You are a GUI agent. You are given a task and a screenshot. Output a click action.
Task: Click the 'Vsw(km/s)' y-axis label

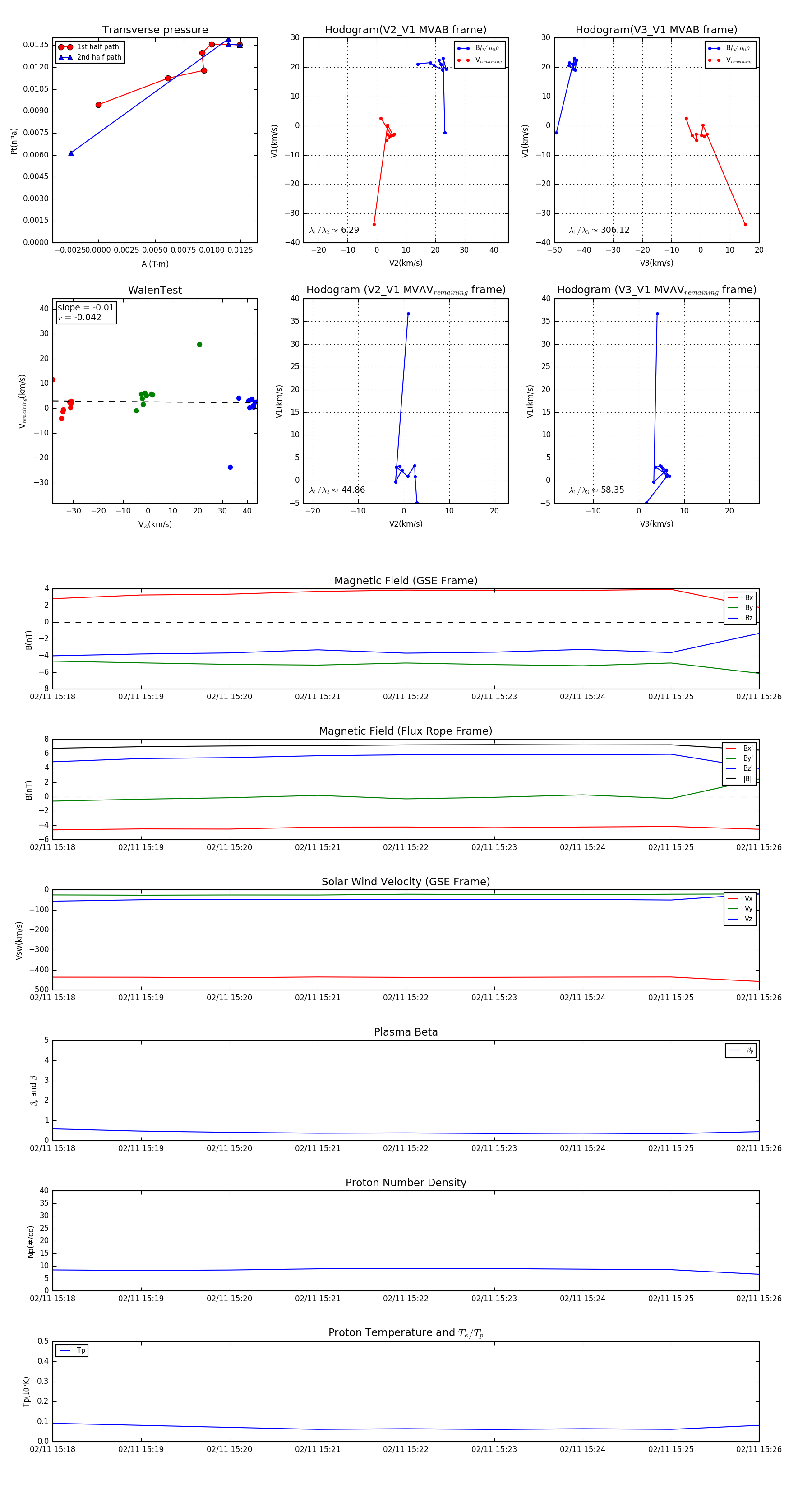click(x=19, y=941)
